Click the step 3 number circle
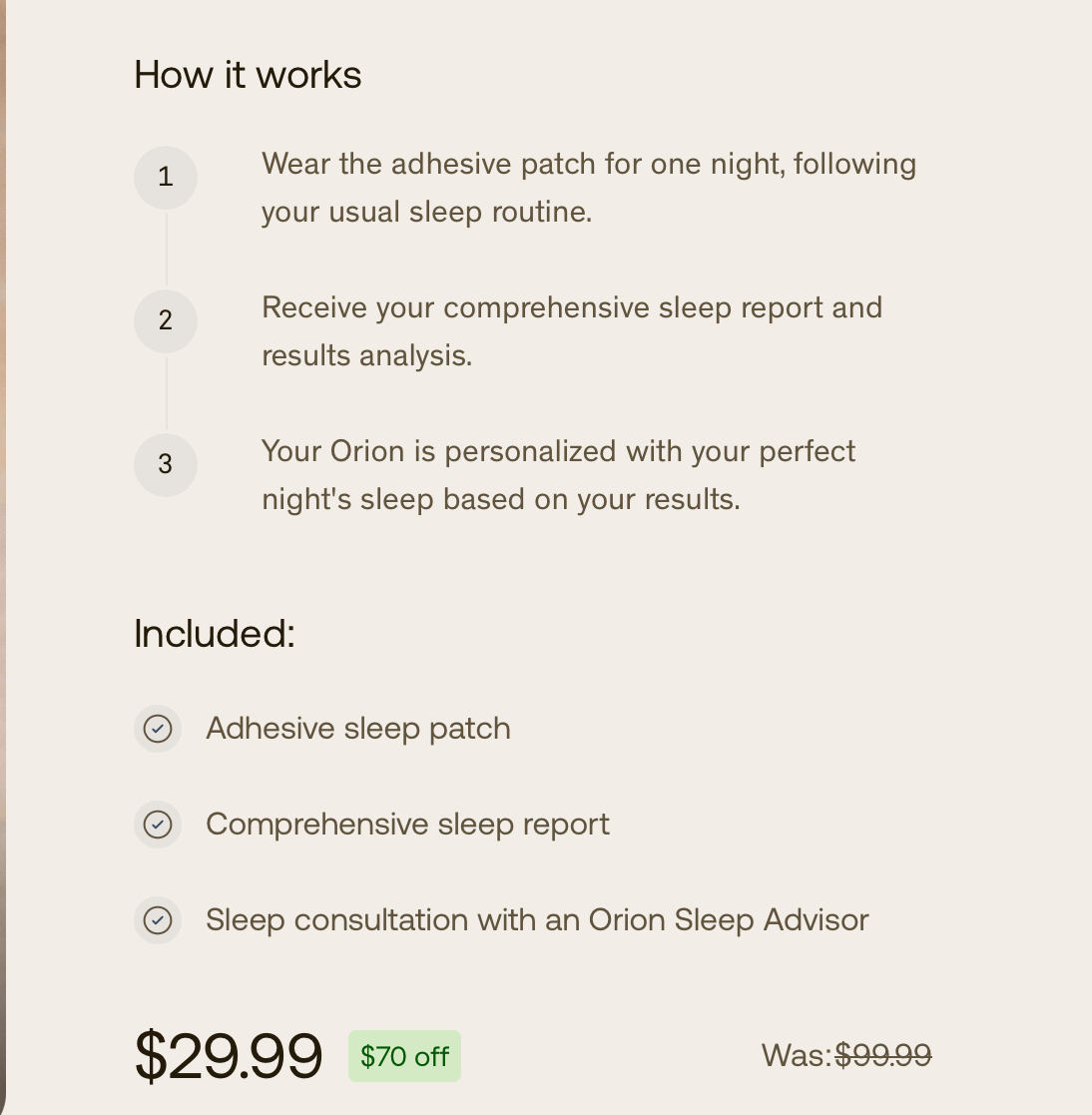The height and width of the screenshot is (1115, 1092). pos(166,464)
